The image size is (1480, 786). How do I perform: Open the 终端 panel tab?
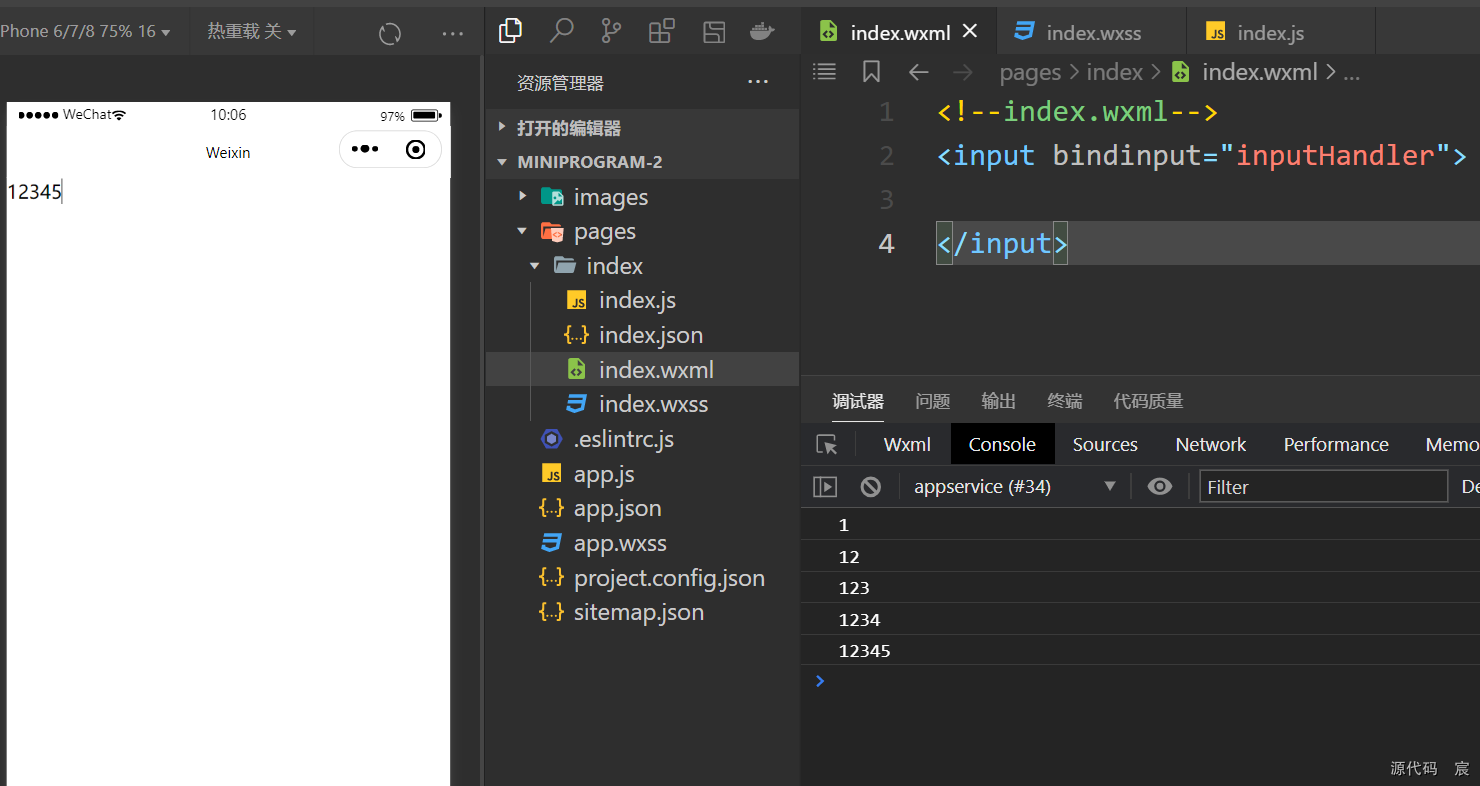pyautogui.click(x=1065, y=401)
